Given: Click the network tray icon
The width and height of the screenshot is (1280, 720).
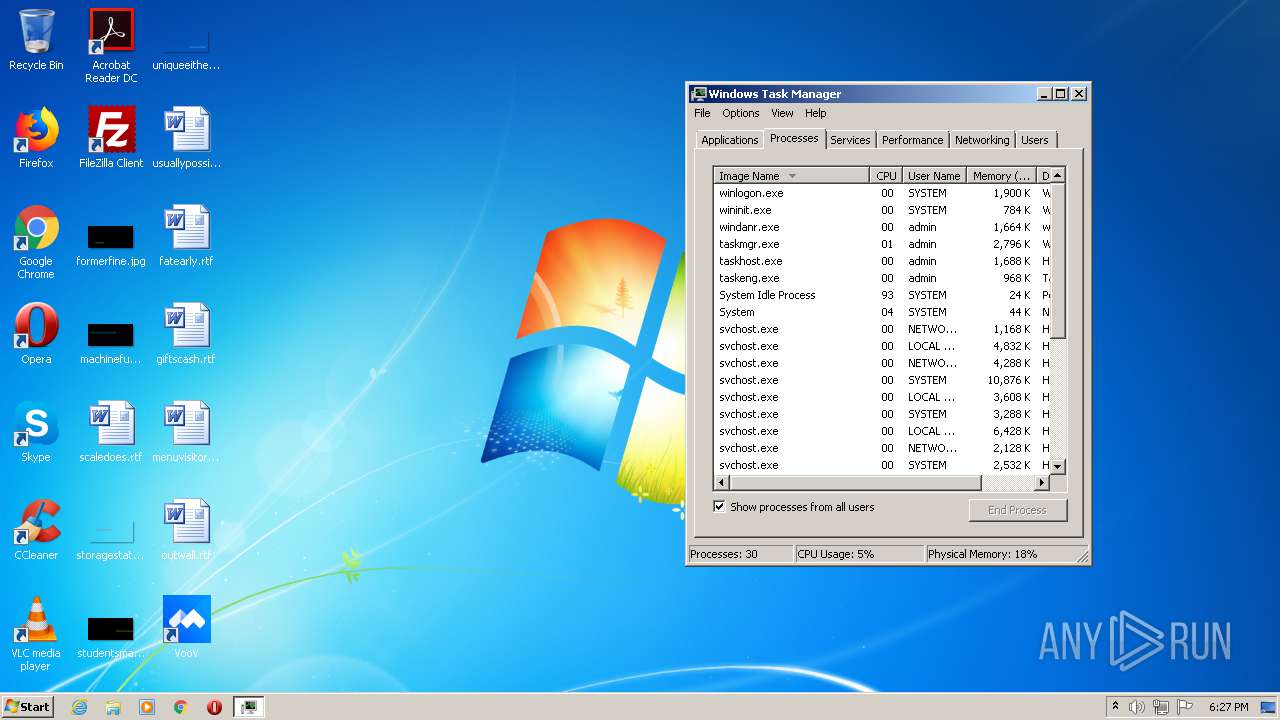Looking at the screenshot, I should click(1161, 707).
